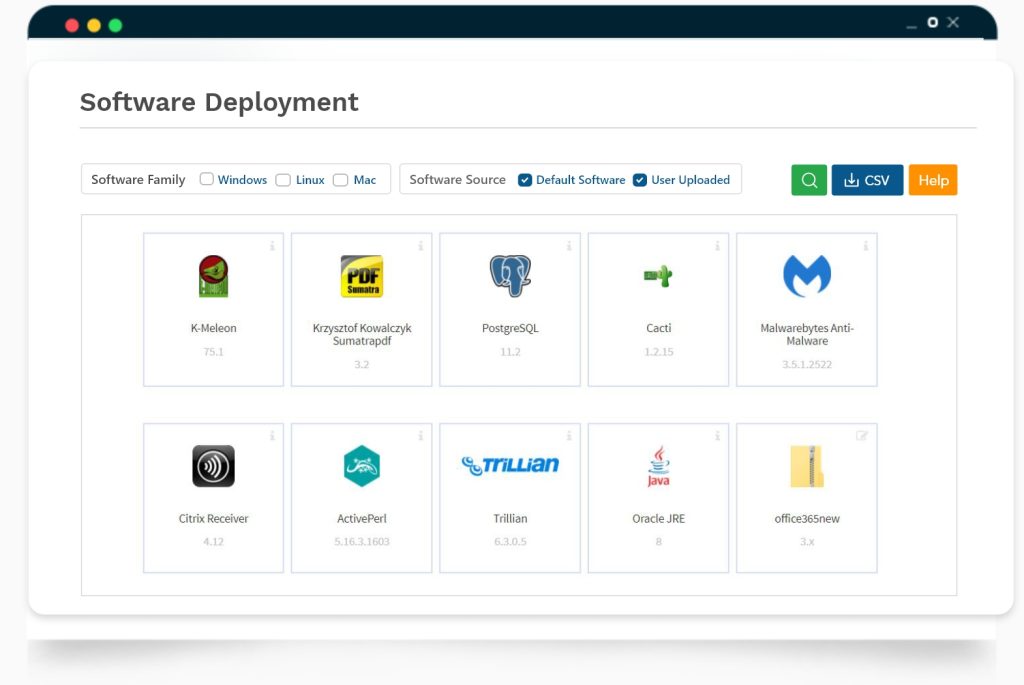Screen dimensions: 1024x685
Task: View info for Malwarebytes Anti-Malware card
Action: 865,246
